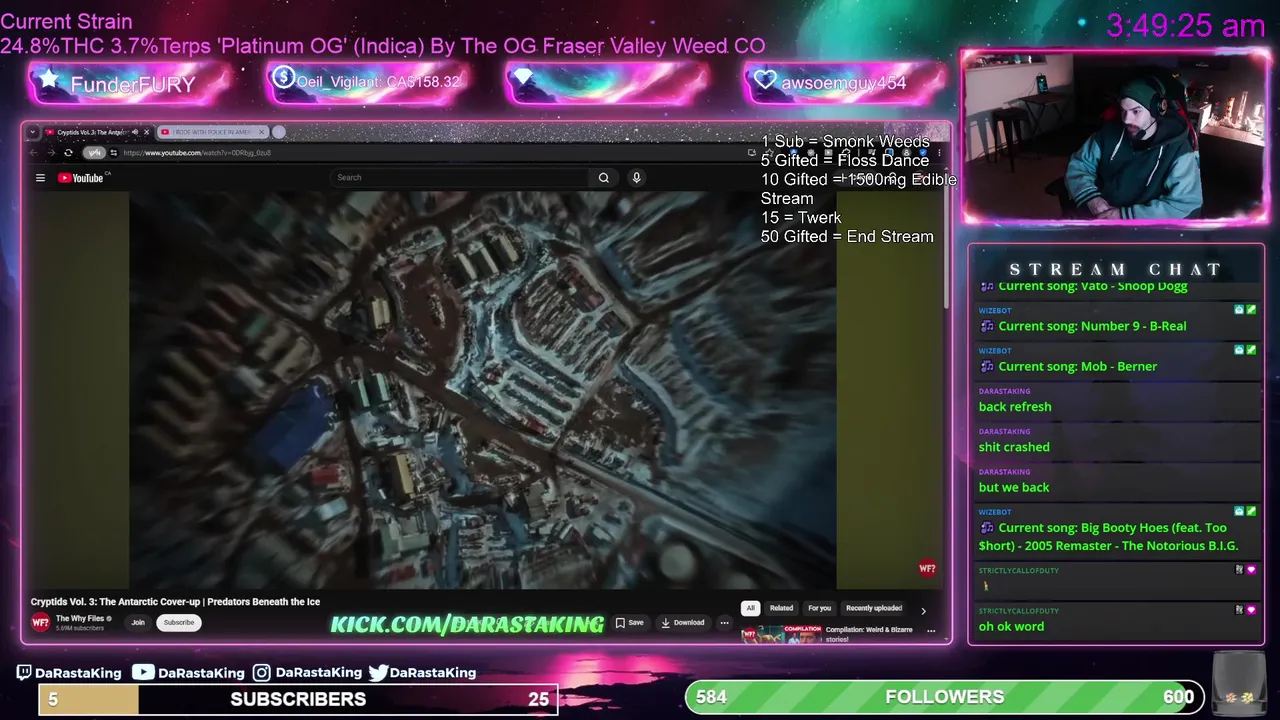
Task: Select the For you filter chip
Action: pos(819,608)
